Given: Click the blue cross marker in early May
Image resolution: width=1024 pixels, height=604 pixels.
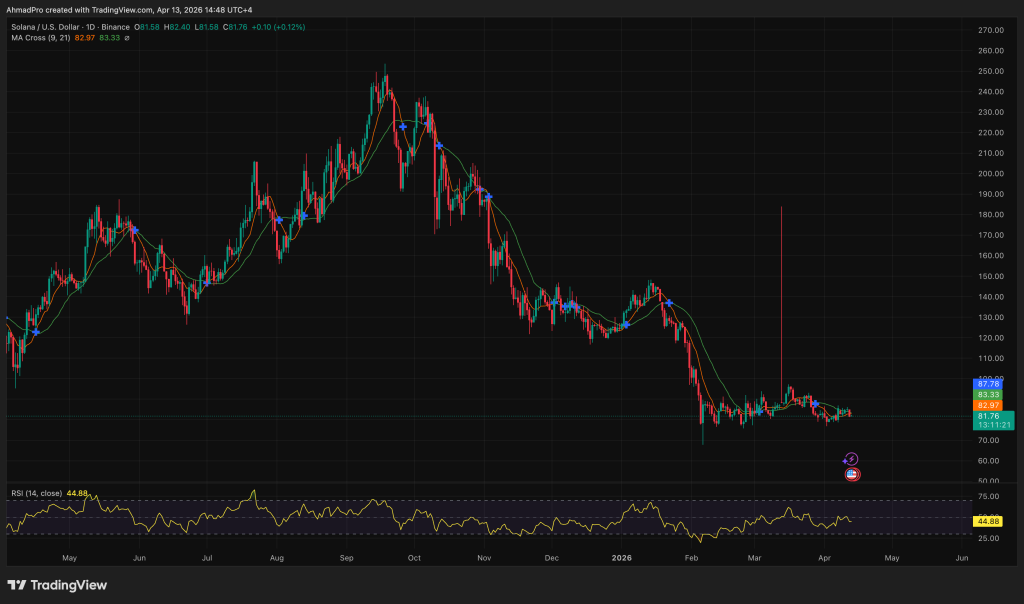Looking at the screenshot, I should point(37,331).
